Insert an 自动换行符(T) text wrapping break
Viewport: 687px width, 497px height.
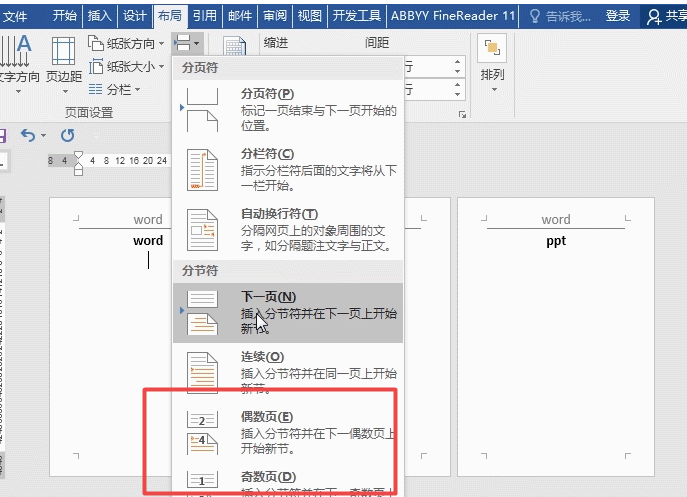pyautogui.click(x=288, y=230)
